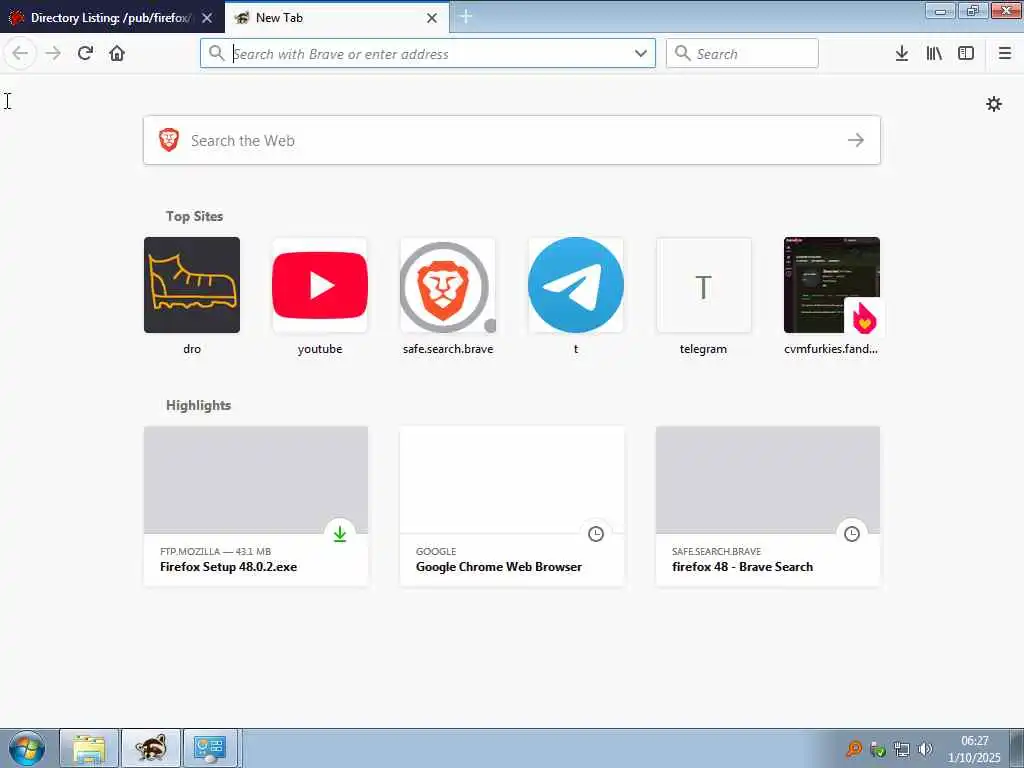Close the New Tab tab
This screenshot has width=1024, height=768.
432,18
